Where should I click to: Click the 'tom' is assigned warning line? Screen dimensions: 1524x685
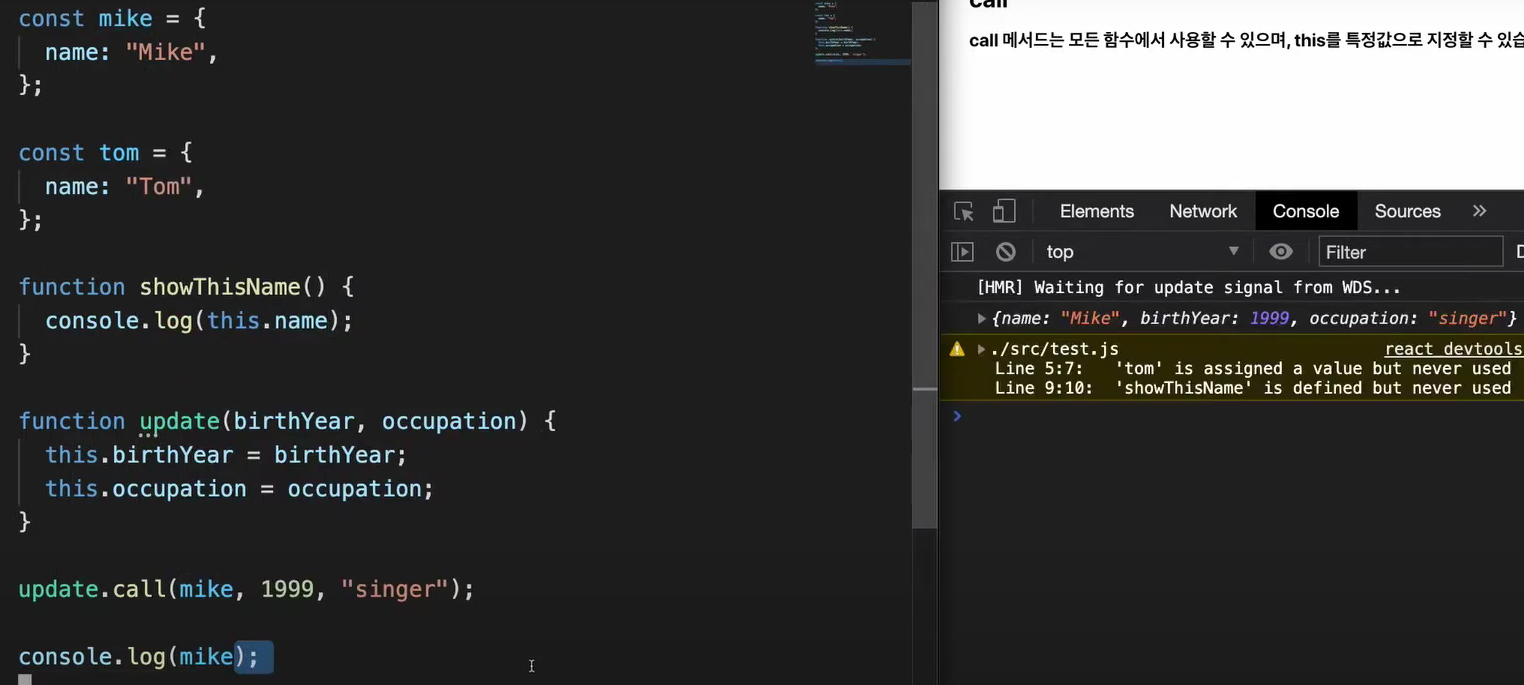(1252, 368)
